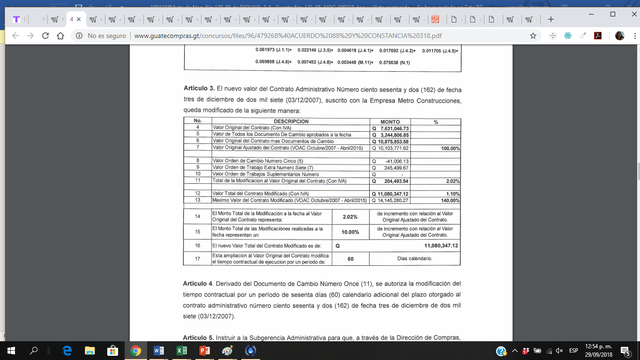Click the '2.02%' cell in row 14
This screenshot has width=640, height=360.
coord(350,217)
